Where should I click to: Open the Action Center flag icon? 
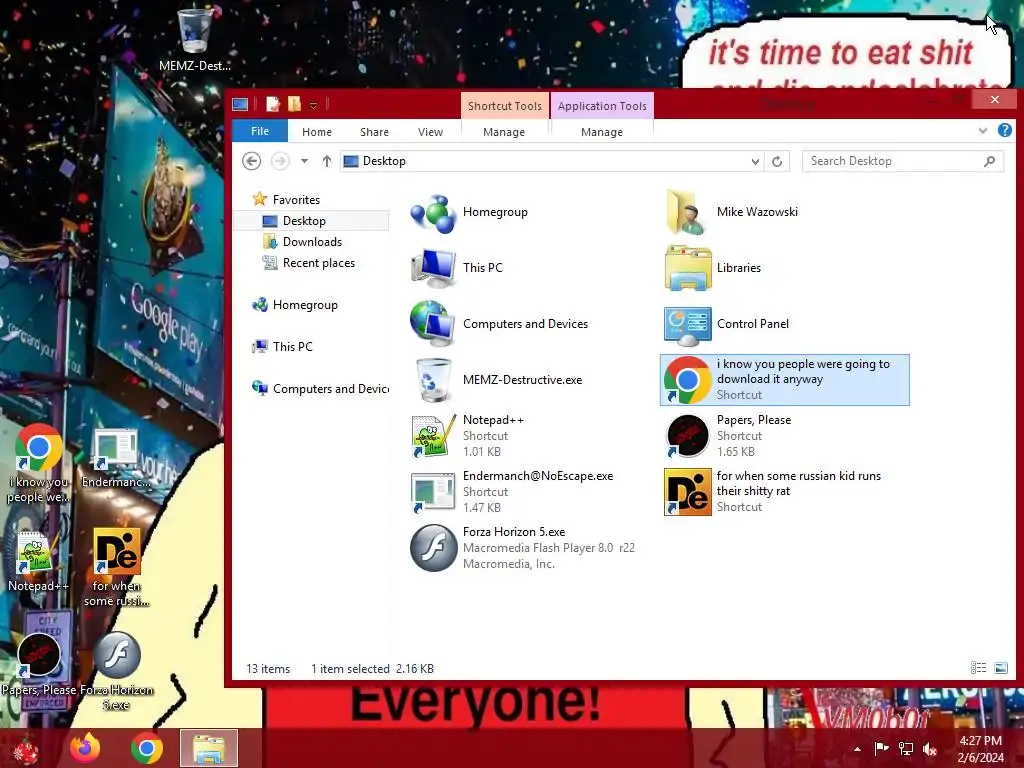881,748
